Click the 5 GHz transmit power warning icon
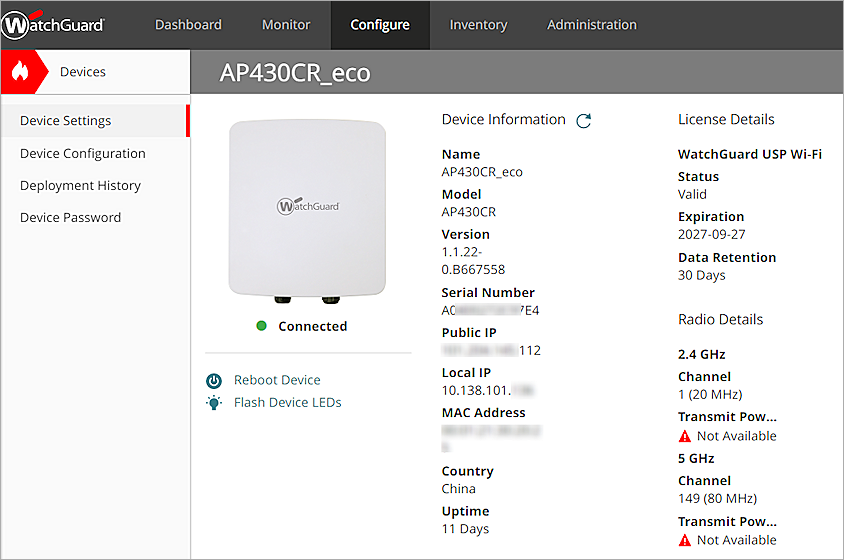844x560 pixels. [x=685, y=540]
